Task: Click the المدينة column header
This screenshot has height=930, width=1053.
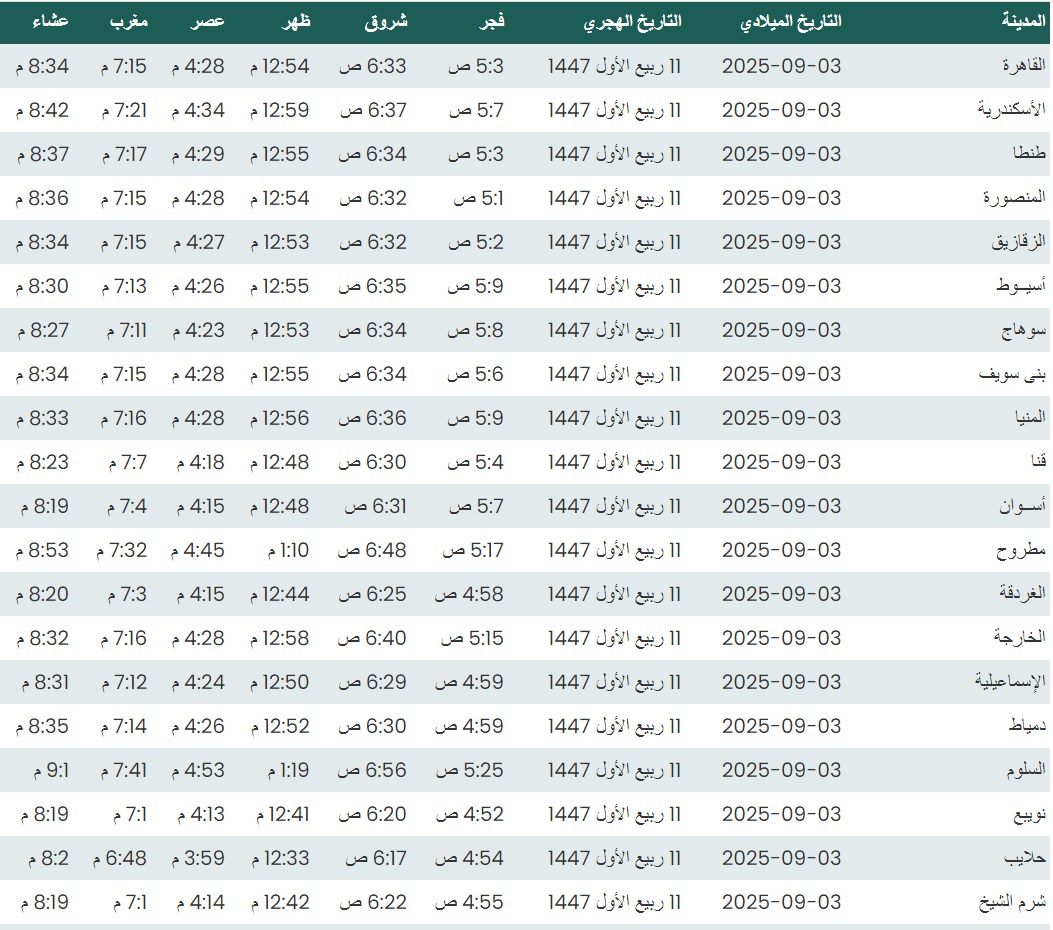Action: (1023, 21)
